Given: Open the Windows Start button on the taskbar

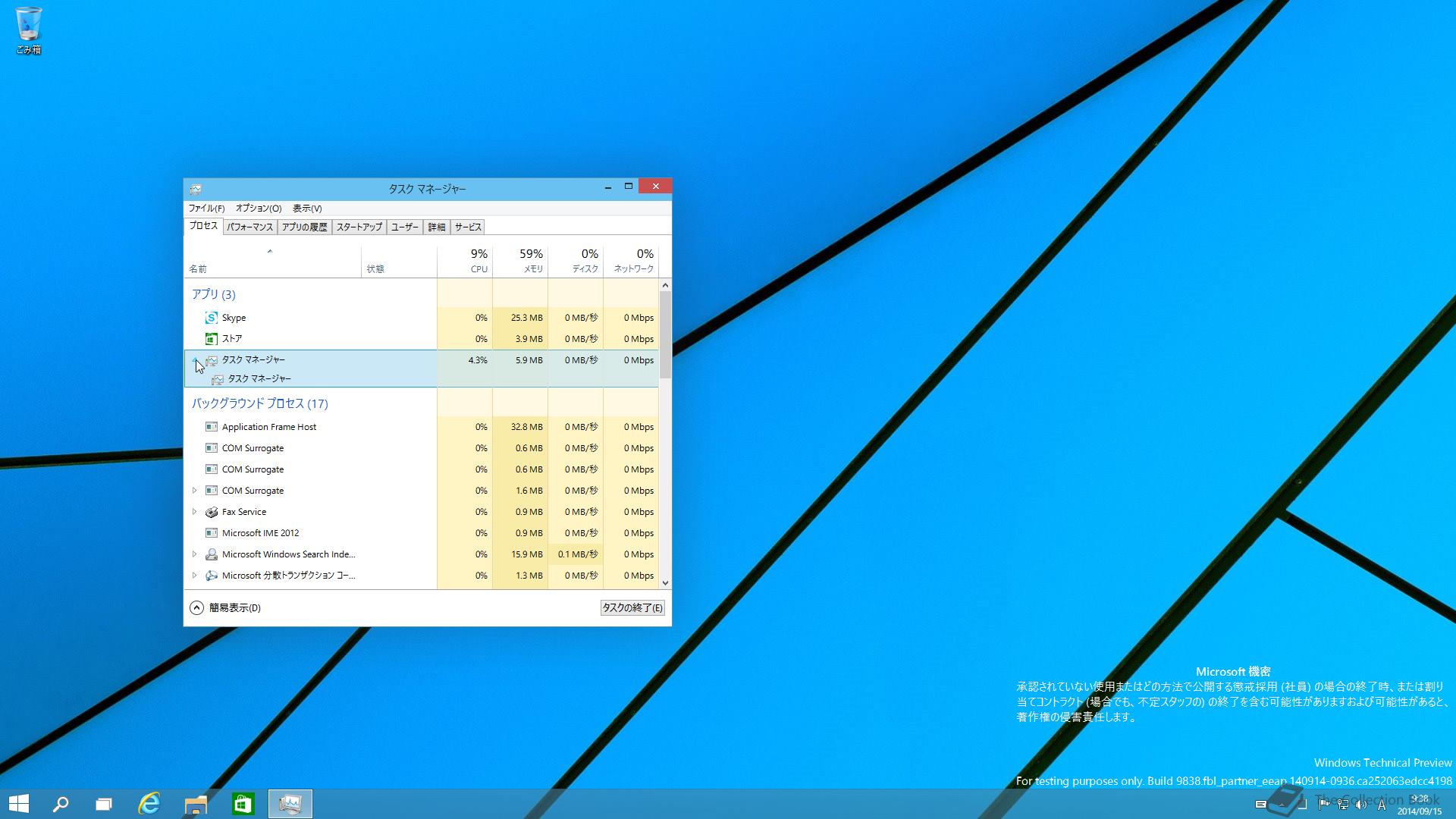Looking at the screenshot, I should click(19, 804).
